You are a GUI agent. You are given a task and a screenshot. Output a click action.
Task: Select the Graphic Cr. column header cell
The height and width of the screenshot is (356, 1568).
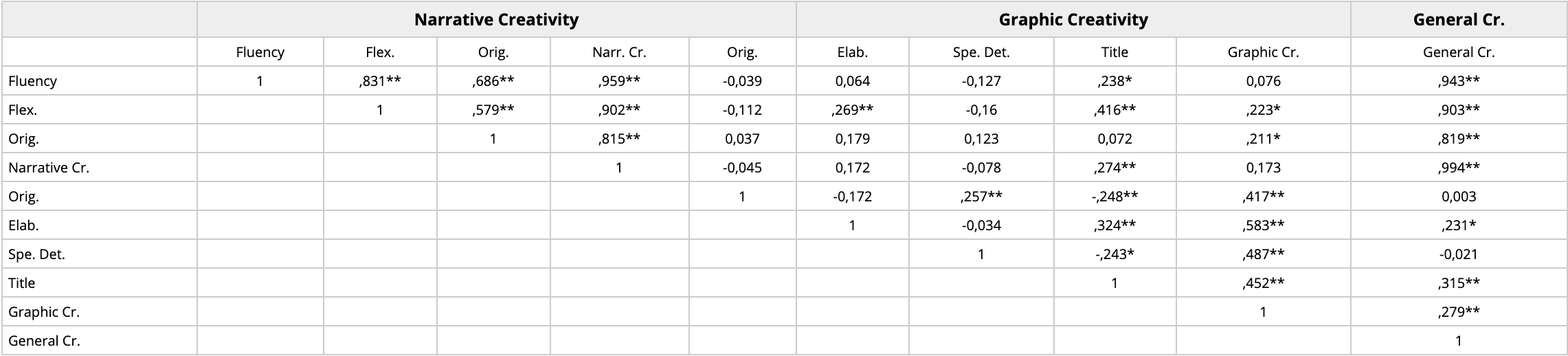pos(1263,52)
